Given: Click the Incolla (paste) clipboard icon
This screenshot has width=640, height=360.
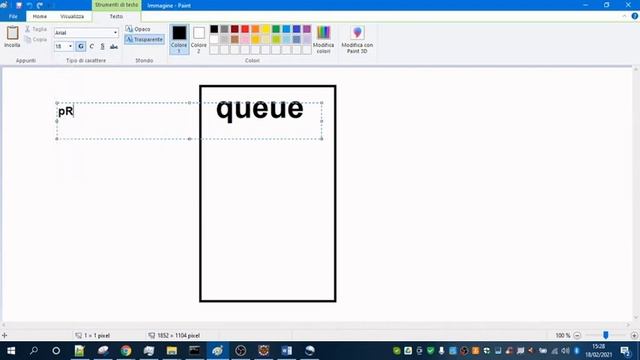Looking at the screenshot, I should point(12,33).
